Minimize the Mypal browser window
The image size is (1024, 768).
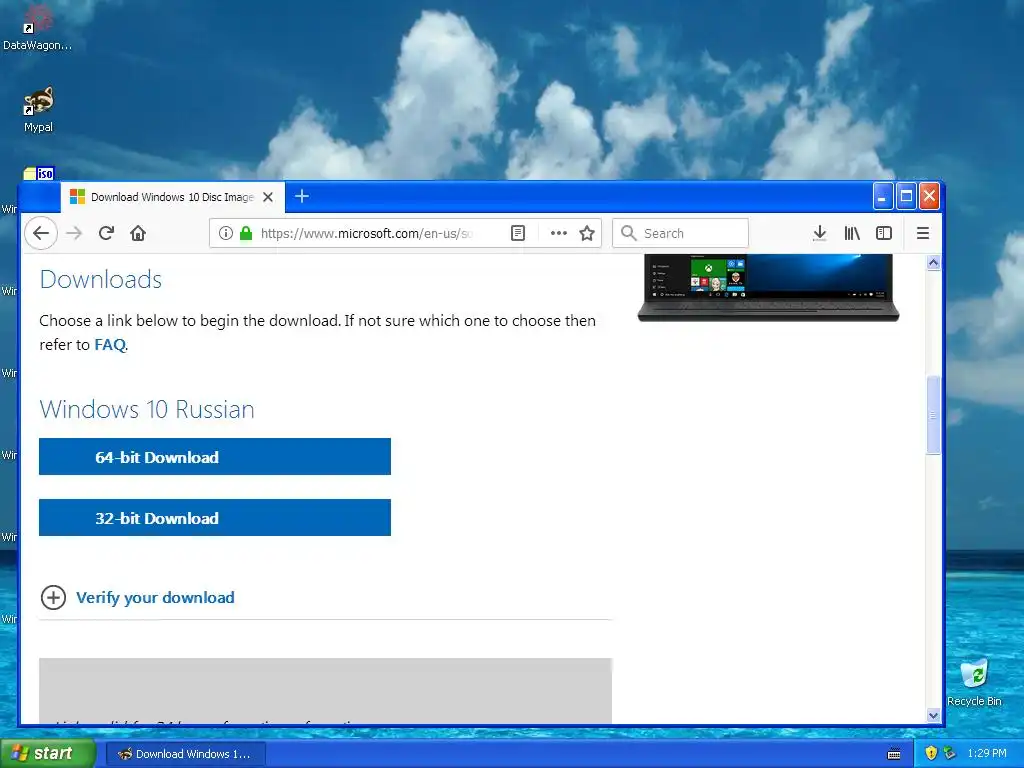pyautogui.click(x=883, y=196)
